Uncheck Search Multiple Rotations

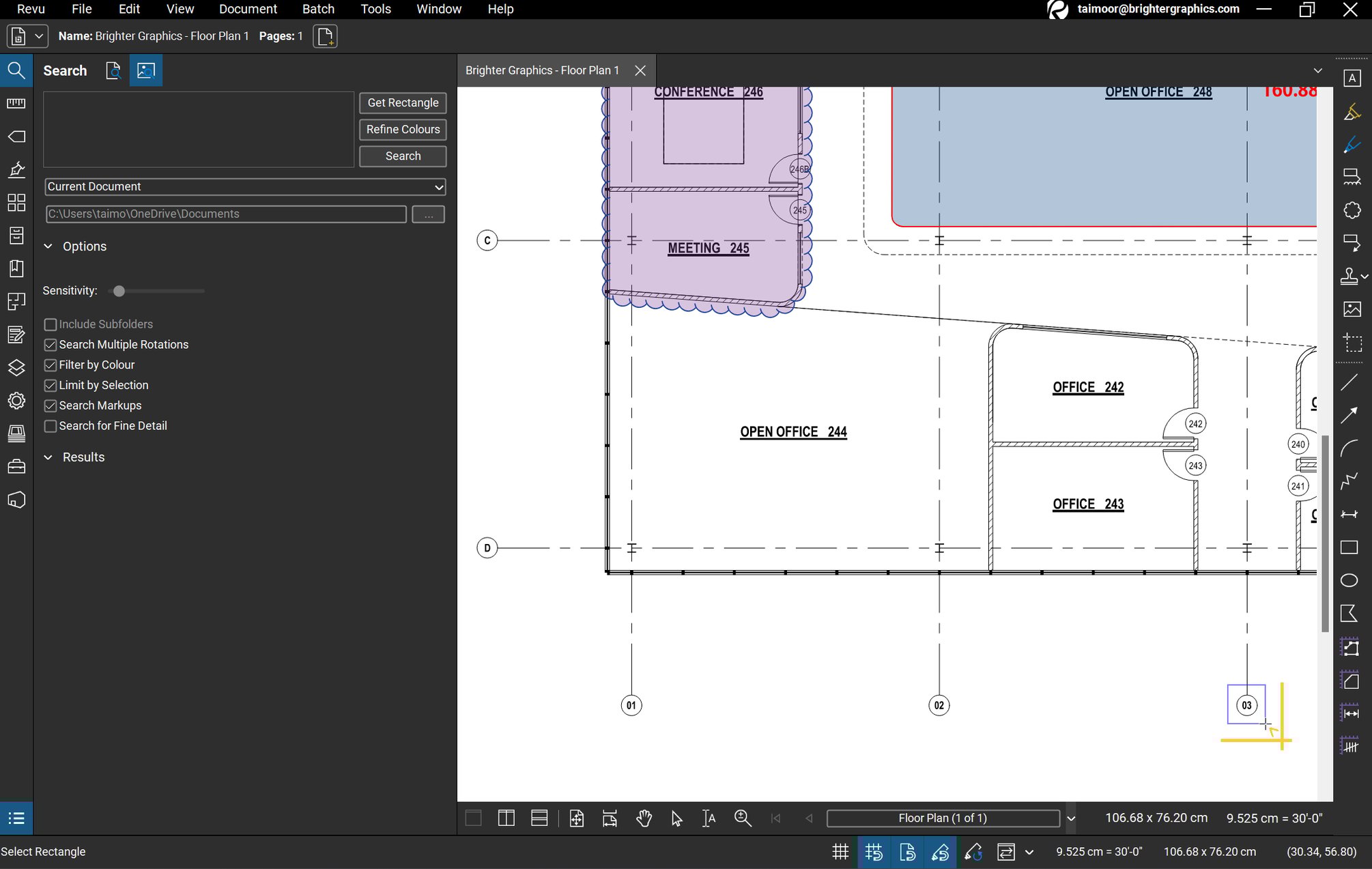tap(51, 345)
